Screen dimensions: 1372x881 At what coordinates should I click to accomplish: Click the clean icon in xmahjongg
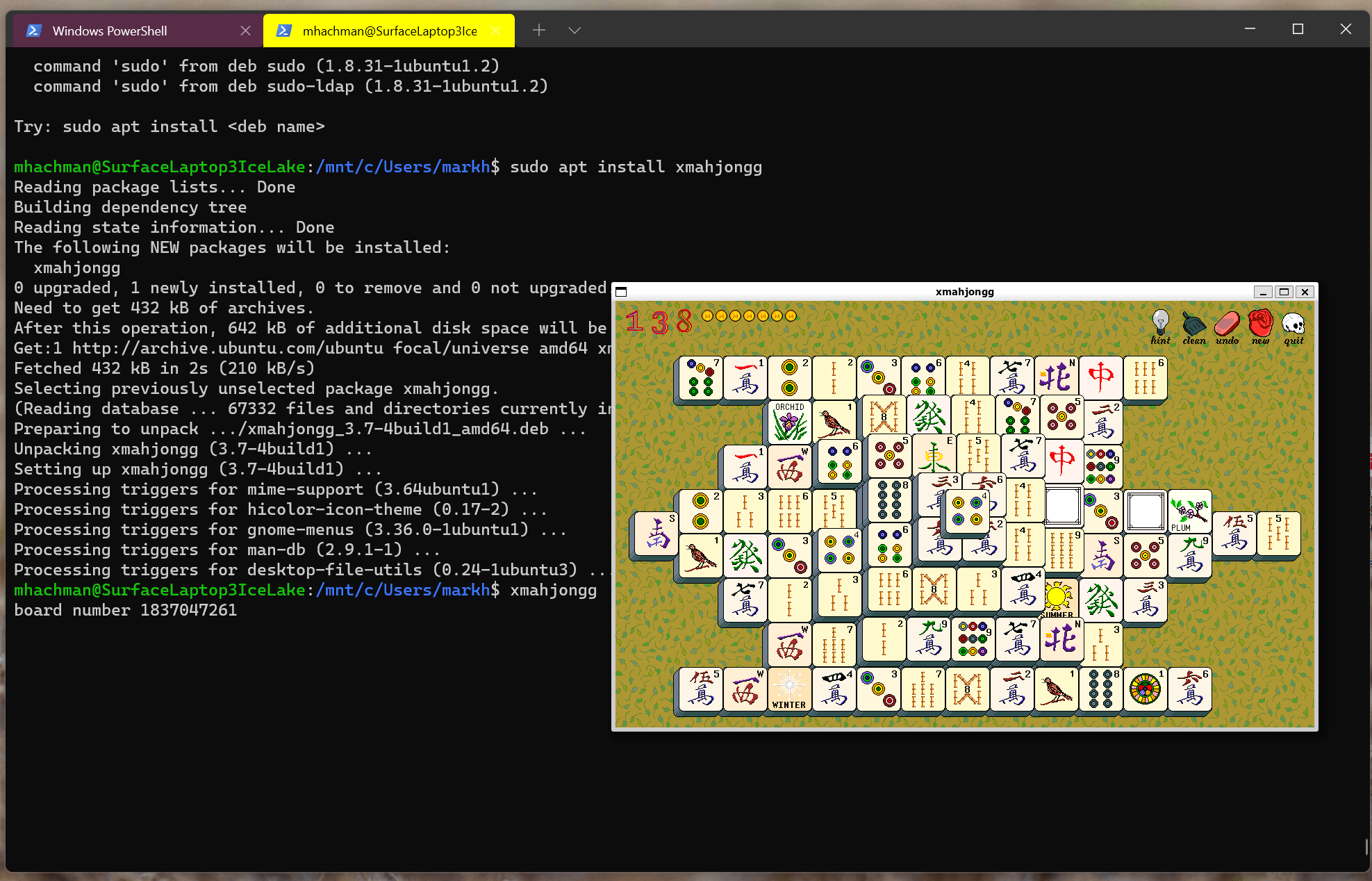1194,327
